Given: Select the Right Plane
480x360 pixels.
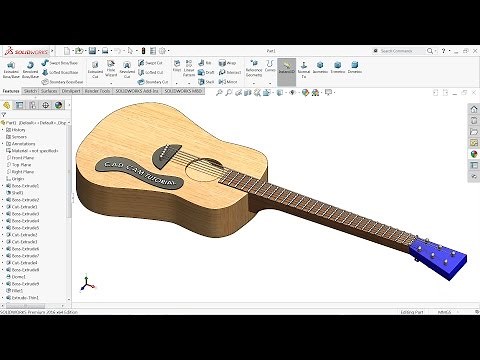Looking at the screenshot, I should tap(20, 172).
